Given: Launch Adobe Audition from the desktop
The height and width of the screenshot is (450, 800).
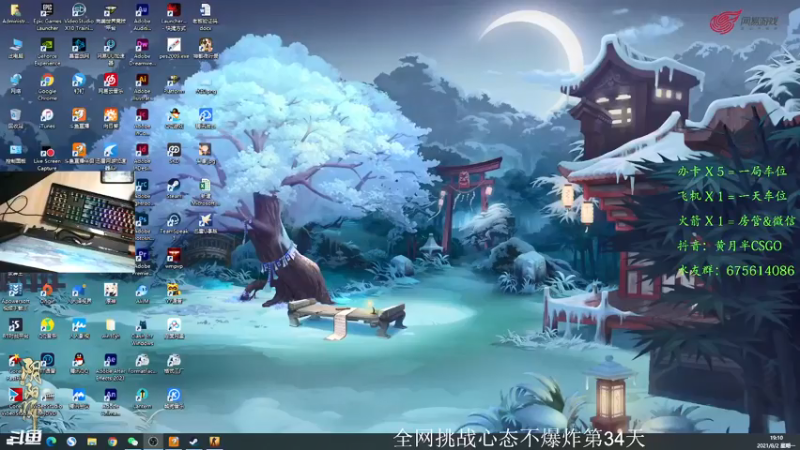Looking at the screenshot, I should pos(142,16).
